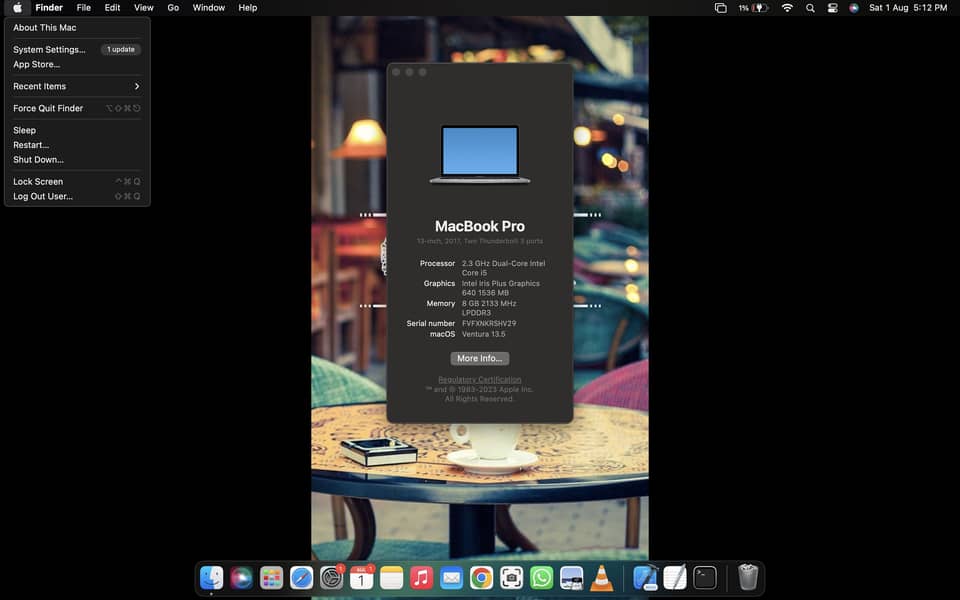Open the Regulatory Certification link
Viewport: 960px width, 600px height.
tap(479, 380)
